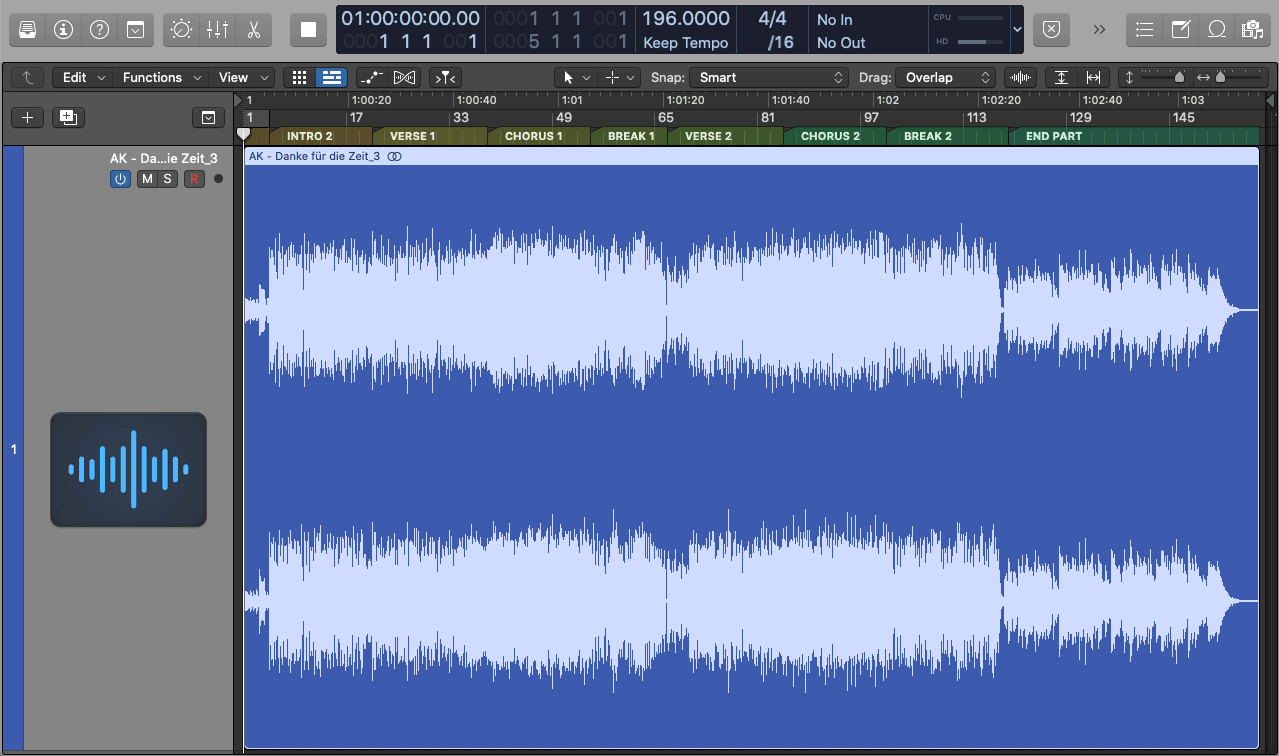
Task: Open the Inspector info icon
Action: (x=64, y=29)
